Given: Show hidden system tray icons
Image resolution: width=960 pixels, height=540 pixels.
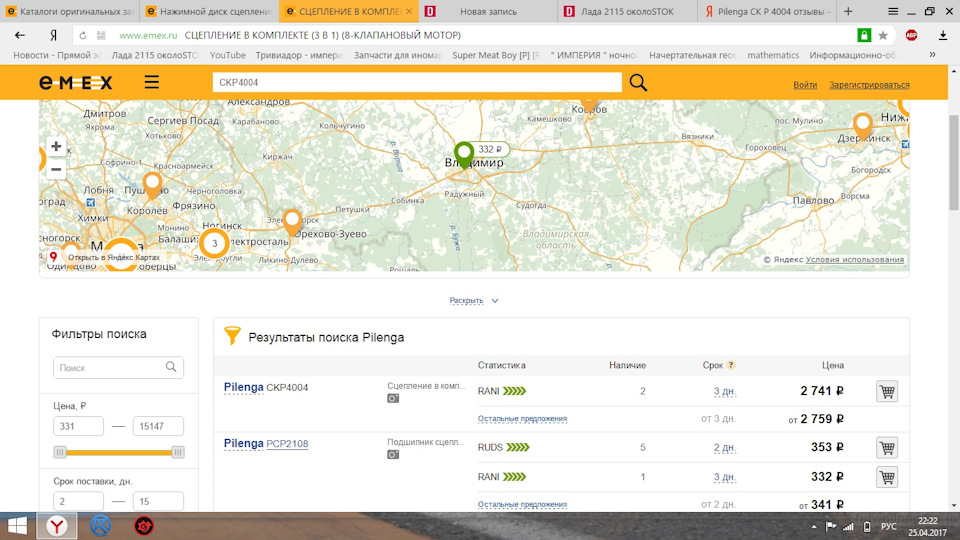Looking at the screenshot, I should 814,527.
